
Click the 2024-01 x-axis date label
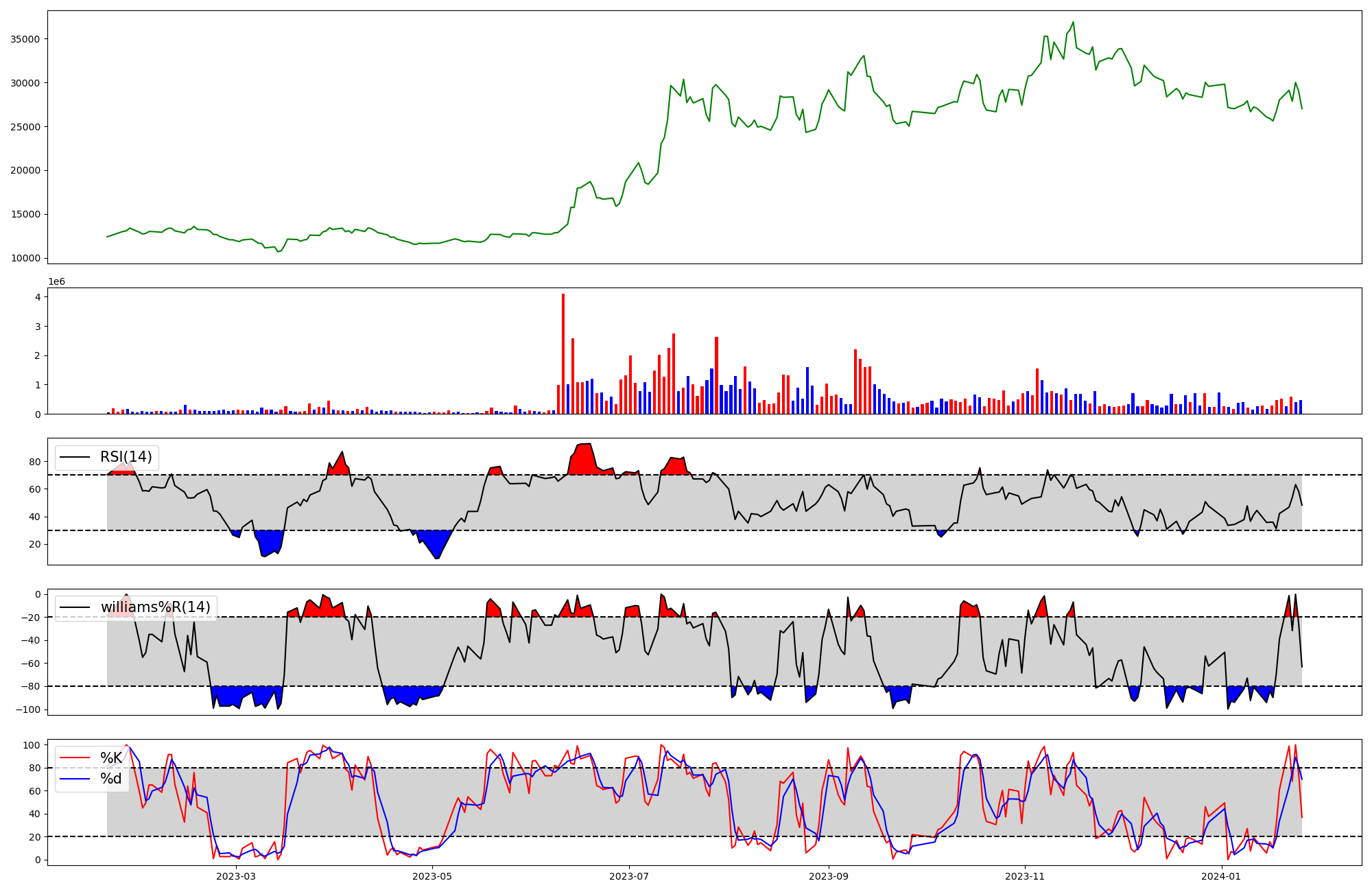(x=1222, y=876)
